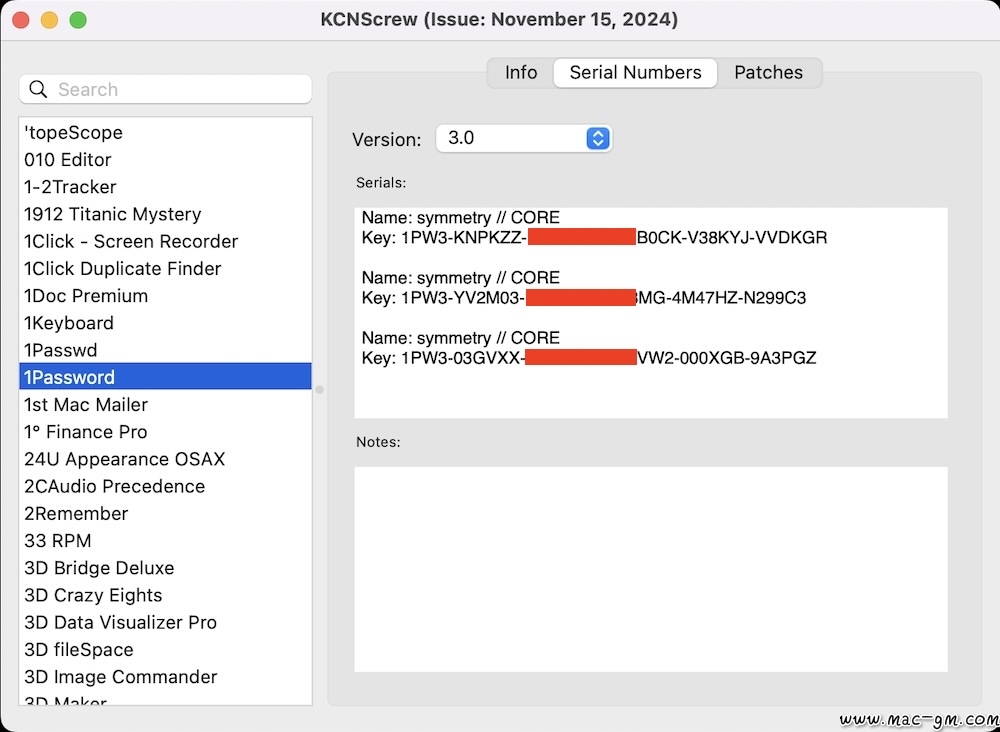Select the 3D Crazy Eights entry
Image resolution: width=1000 pixels, height=732 pixels.
(x=166, y=595)
